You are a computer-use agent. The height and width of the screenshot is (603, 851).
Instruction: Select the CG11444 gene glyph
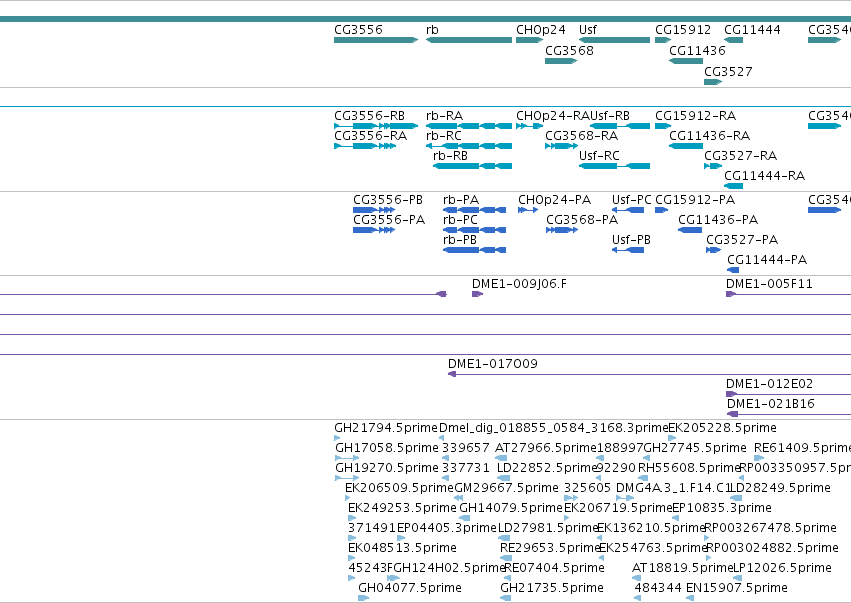click(x=733, y=40)
